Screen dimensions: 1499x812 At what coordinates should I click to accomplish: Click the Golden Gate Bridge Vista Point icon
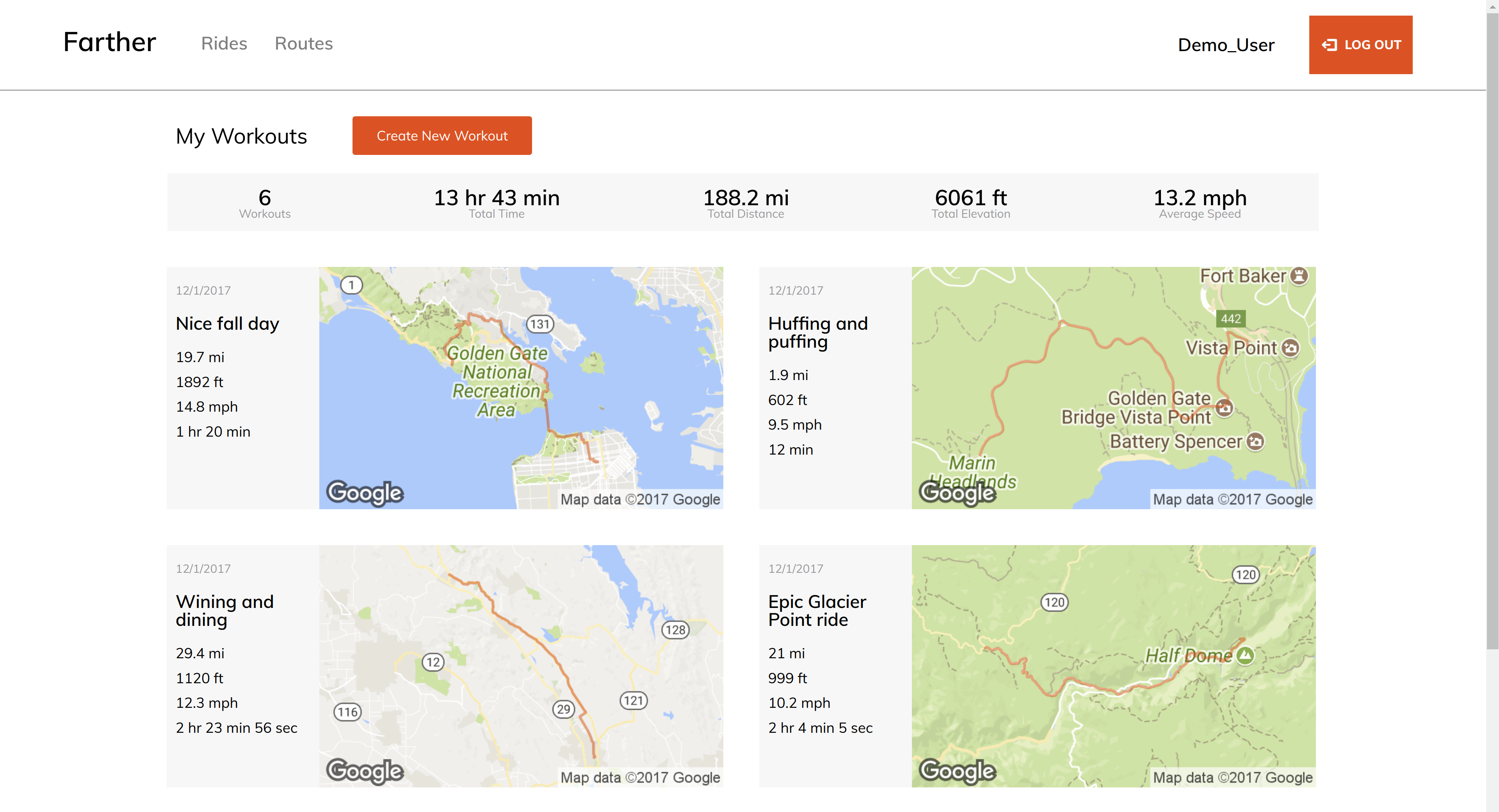tap(1224, 407)
